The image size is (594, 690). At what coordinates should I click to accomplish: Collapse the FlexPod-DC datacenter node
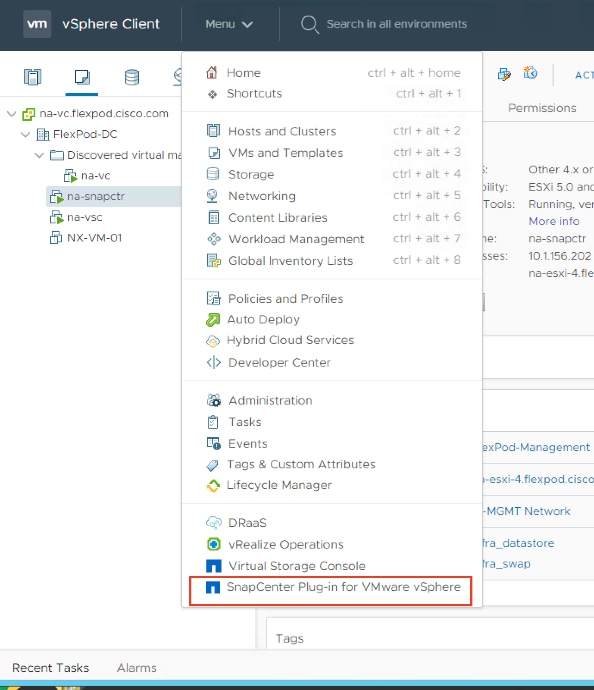[26, 134]
